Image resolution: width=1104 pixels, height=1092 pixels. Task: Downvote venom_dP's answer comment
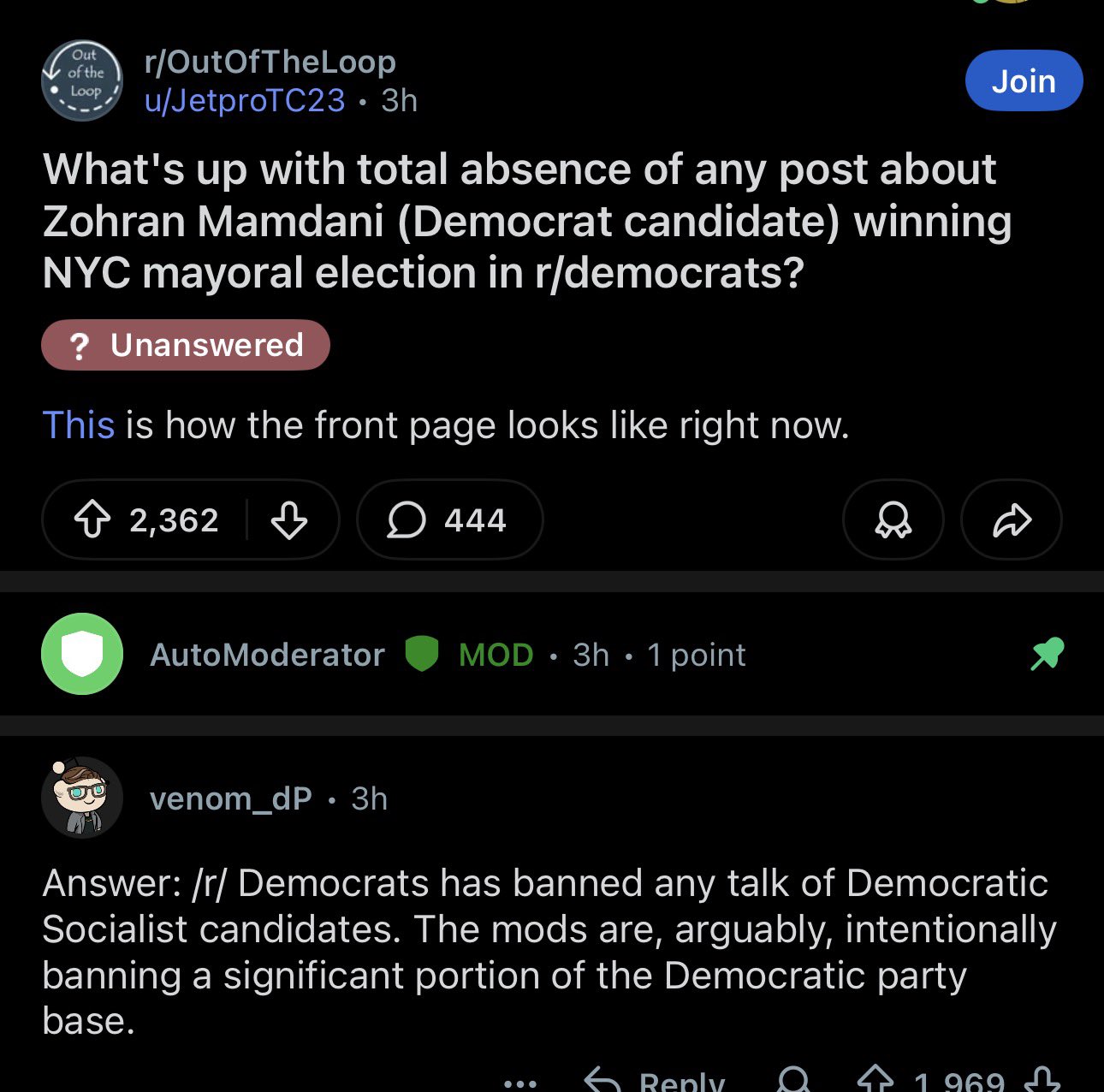click(x=1042, y=1080)
